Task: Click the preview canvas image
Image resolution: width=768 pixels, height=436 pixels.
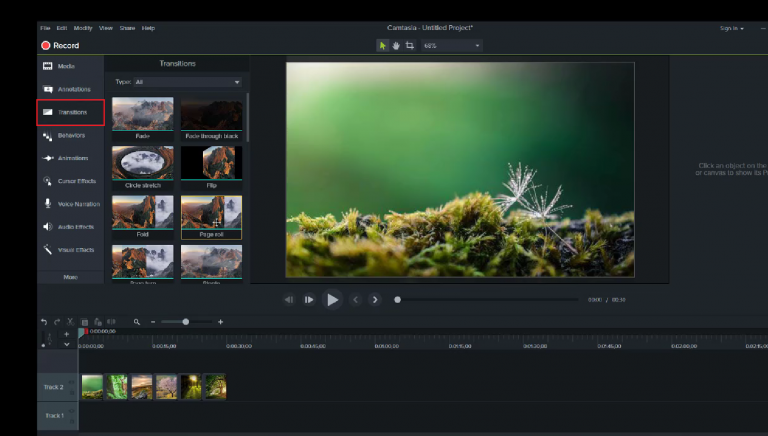Action: point(460,170)
